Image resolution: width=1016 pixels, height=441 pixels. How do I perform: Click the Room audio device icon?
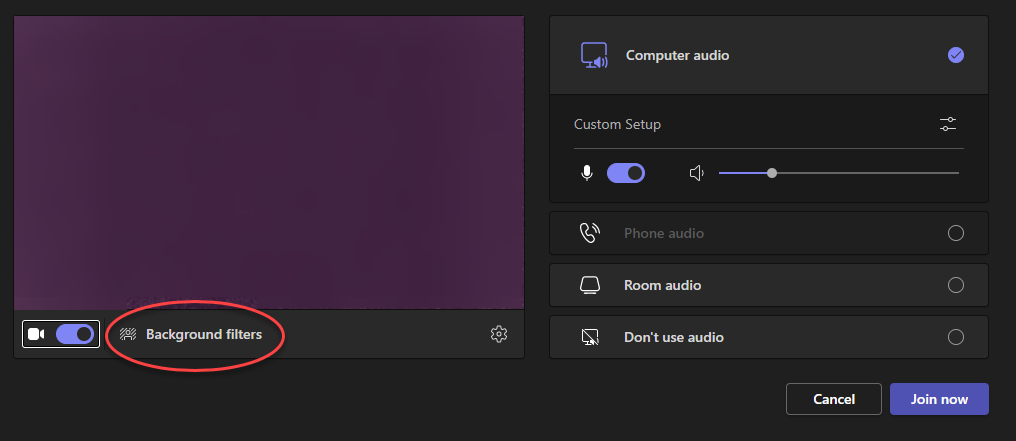click(x=590, y=285)
